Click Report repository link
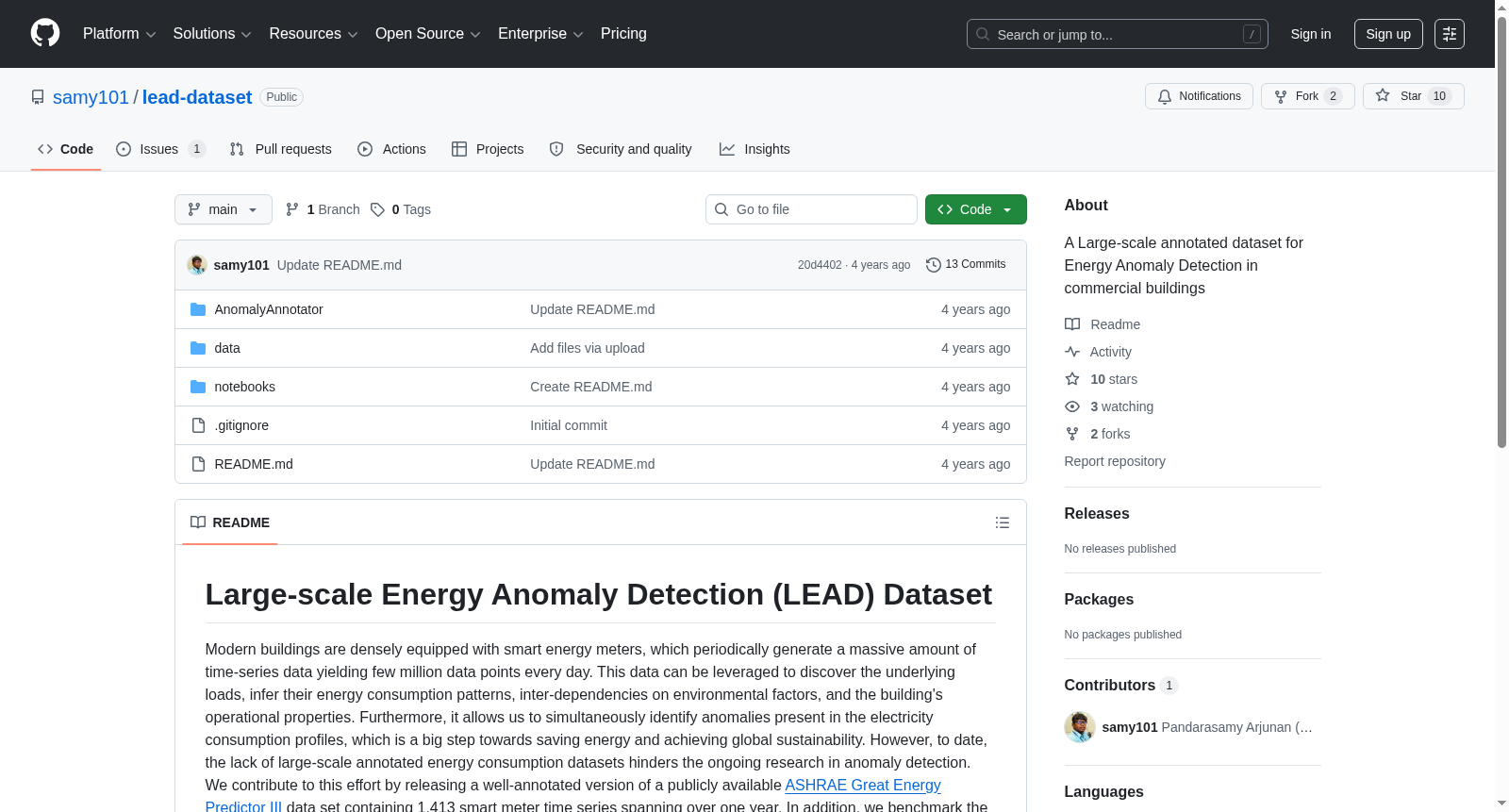 pyautogui.click(x=1115, y=461)
